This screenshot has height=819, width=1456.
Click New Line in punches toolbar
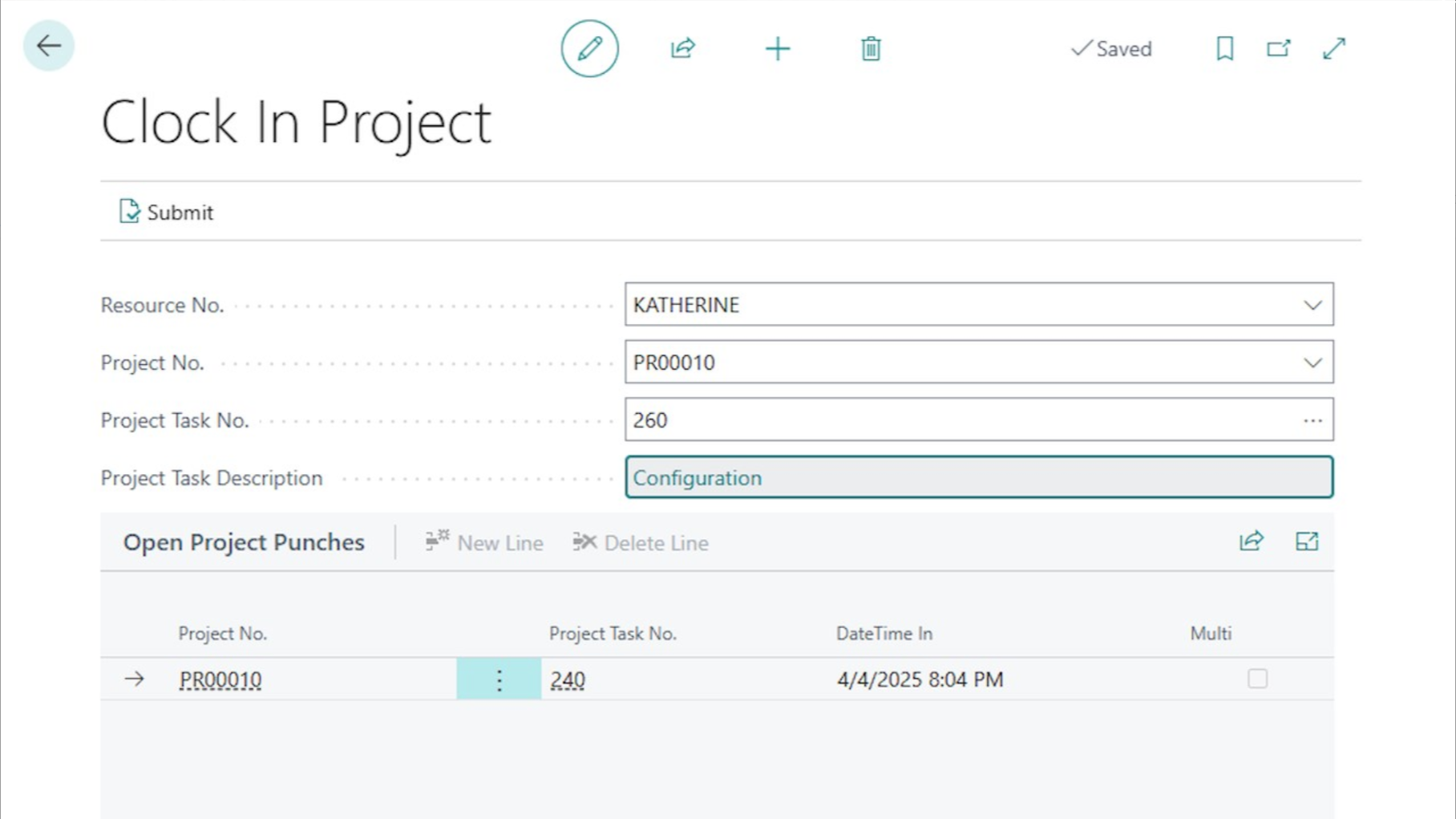tap(484, 543)
